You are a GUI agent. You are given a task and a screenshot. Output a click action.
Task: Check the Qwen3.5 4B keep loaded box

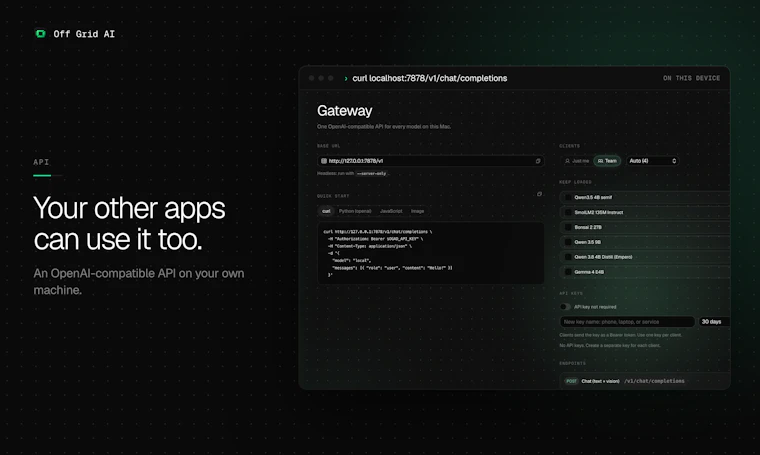click(x=568, y=197)
